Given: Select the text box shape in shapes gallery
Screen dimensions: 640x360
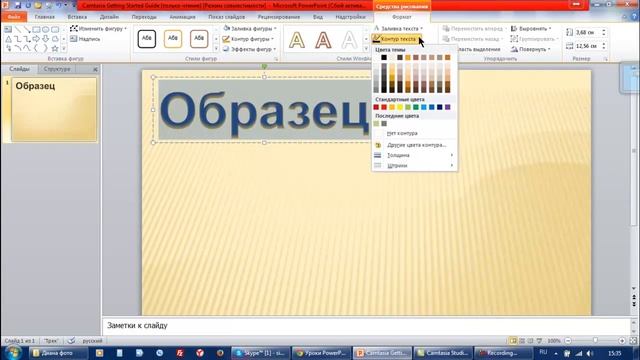Looking at the screenshot, I should tap(8, 29).
